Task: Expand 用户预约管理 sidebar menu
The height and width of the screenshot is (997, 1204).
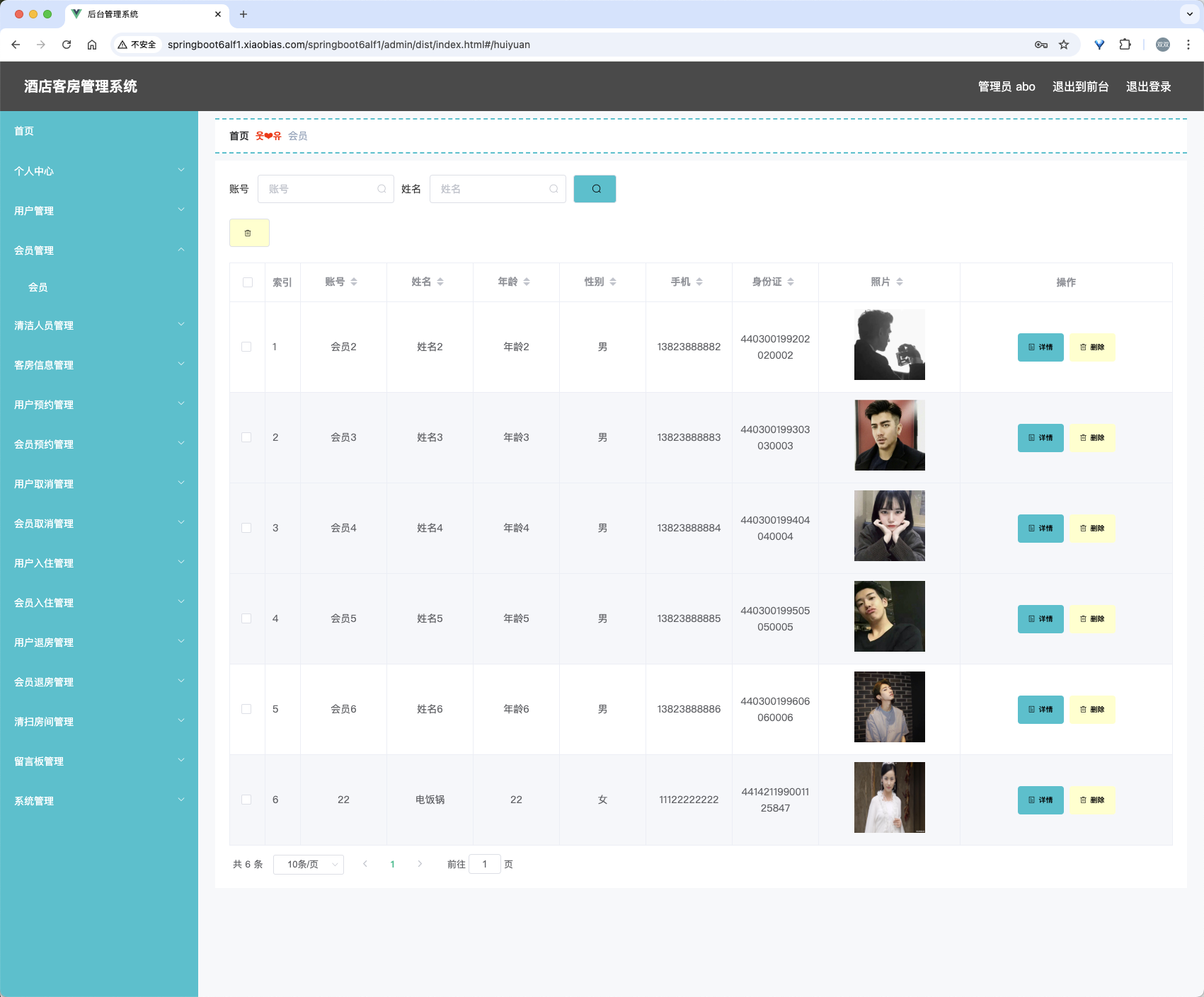Action: [99, 405]
